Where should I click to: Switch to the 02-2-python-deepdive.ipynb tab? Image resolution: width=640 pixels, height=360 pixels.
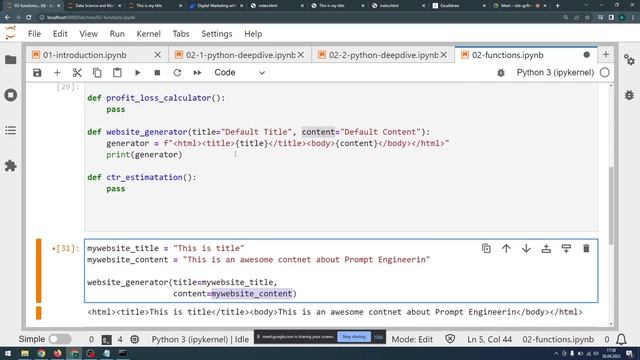[384, 55]
